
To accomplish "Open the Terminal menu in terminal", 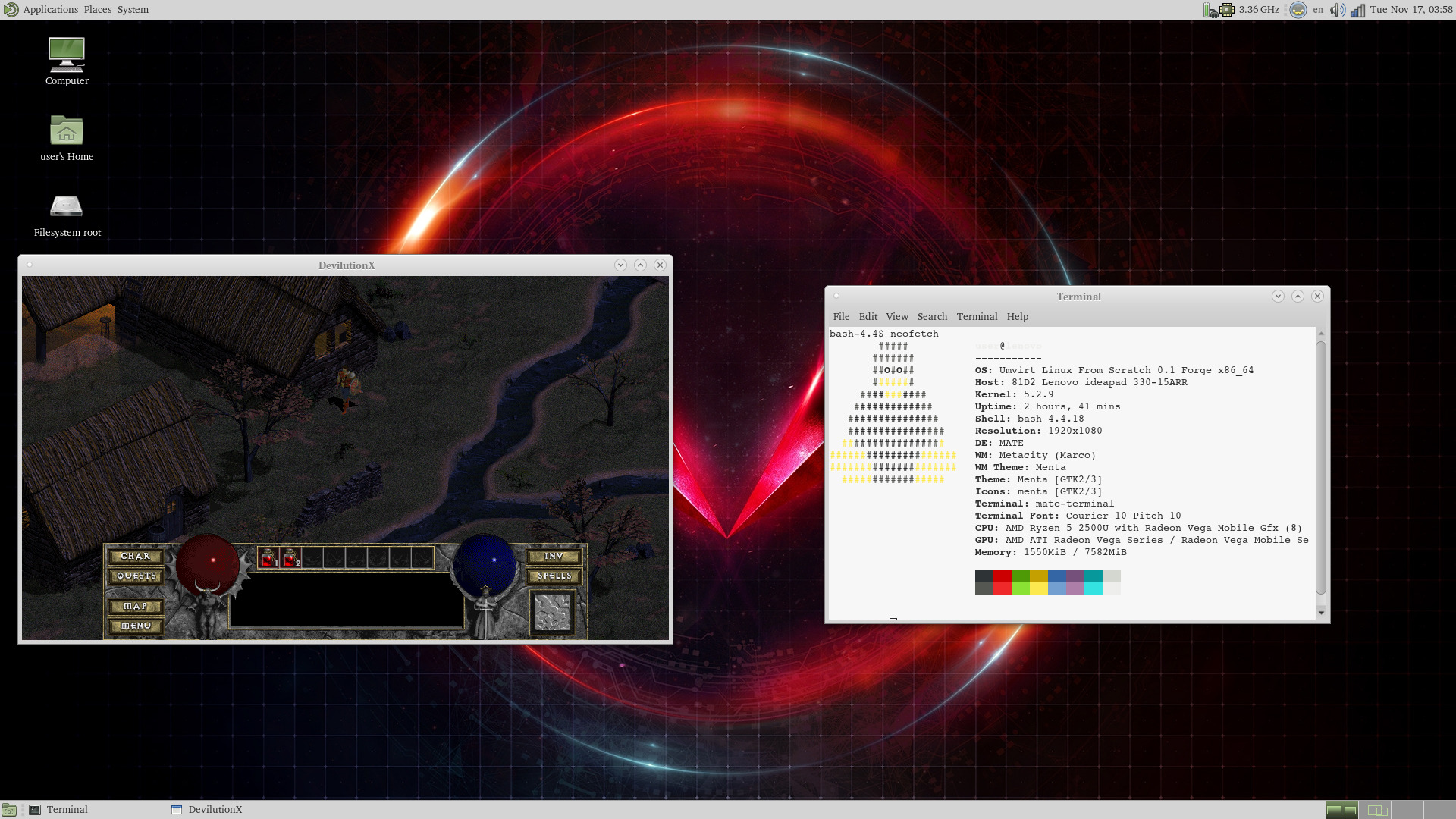I will point(977,317).
